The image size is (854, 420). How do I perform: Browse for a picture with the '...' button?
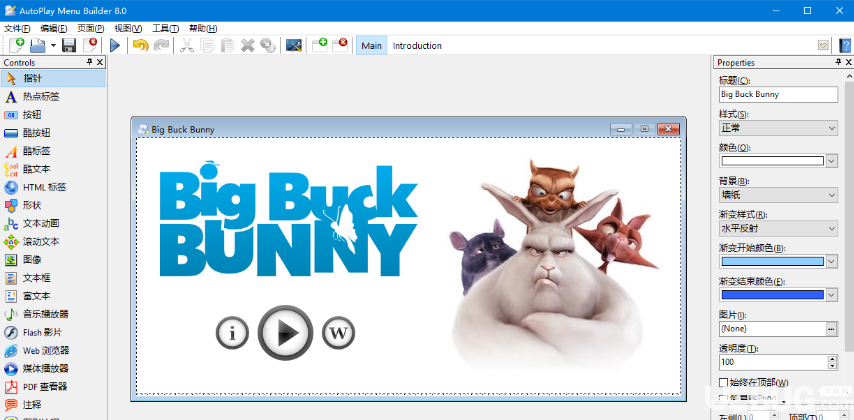pos(831,328)
